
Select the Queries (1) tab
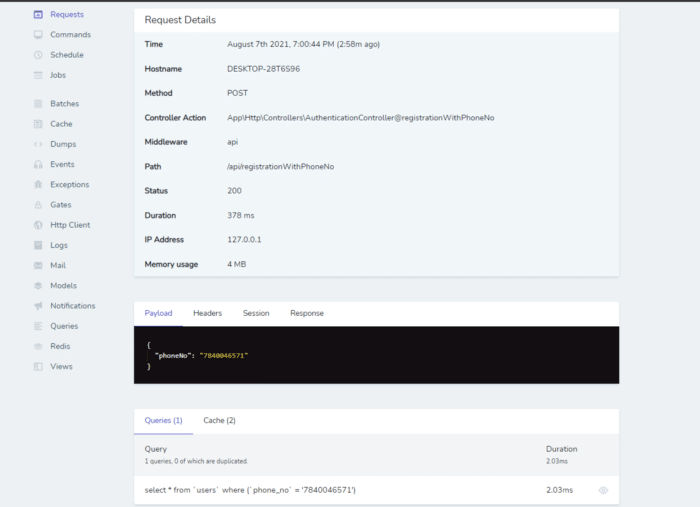(163, 420)
